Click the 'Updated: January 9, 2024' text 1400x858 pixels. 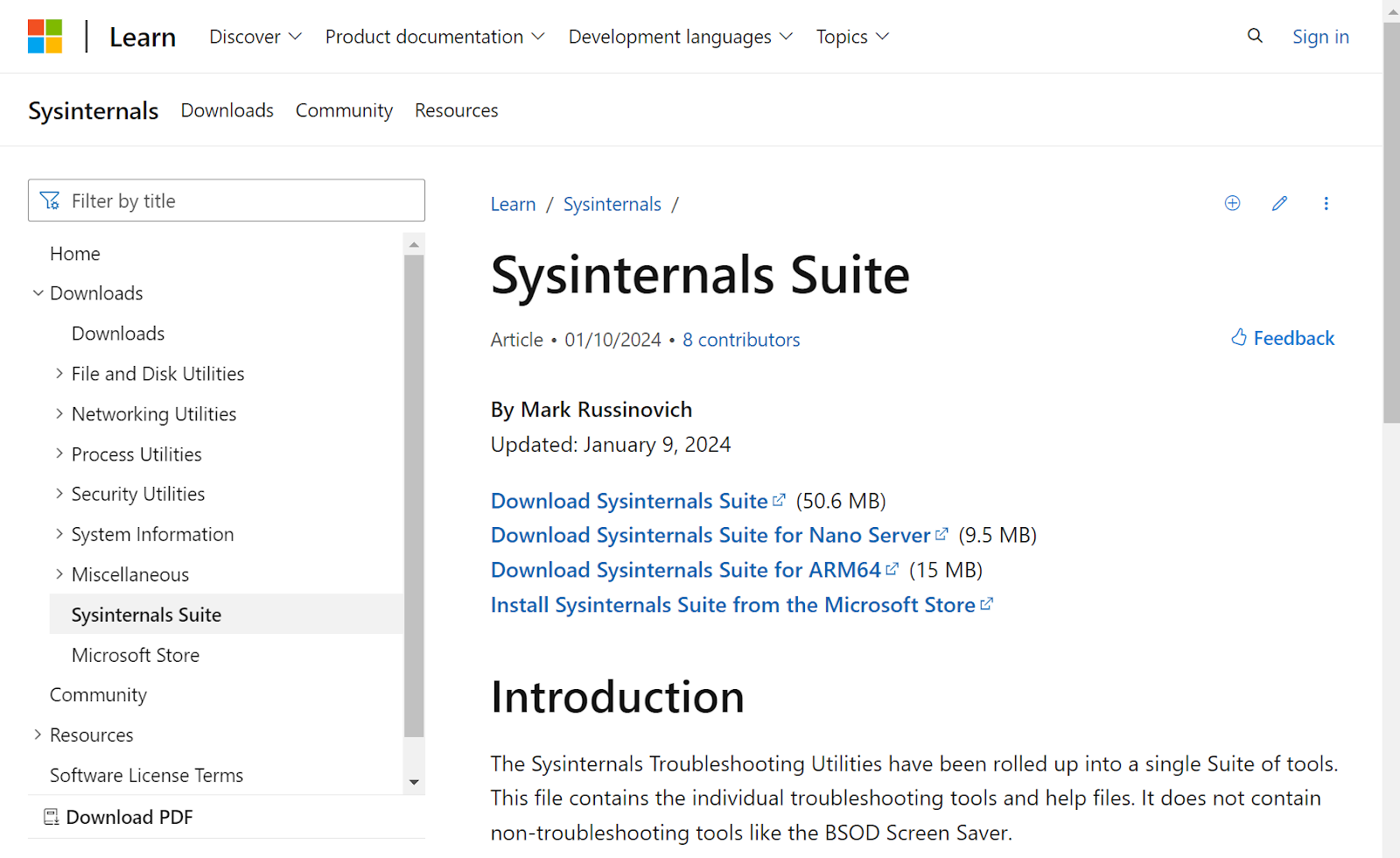click(611, 445)
